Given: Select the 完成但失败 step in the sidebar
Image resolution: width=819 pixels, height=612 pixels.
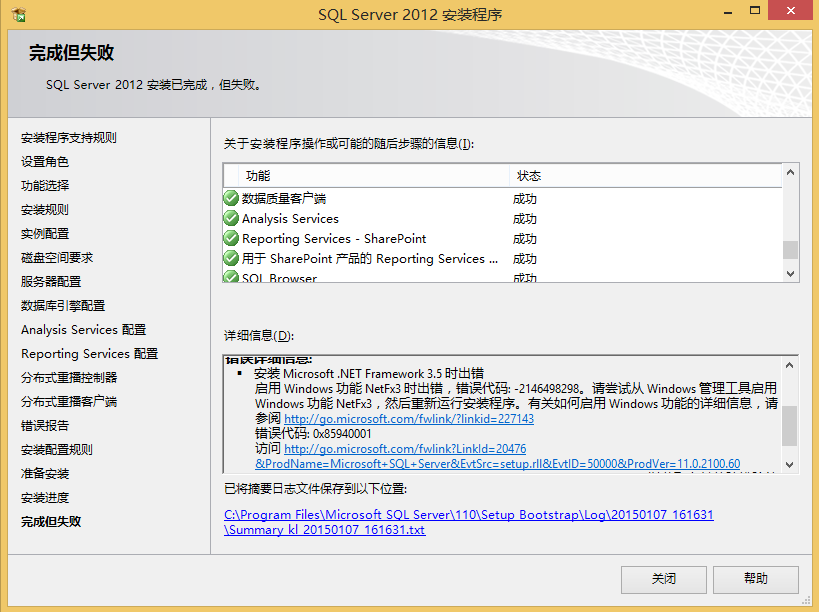Looking at the screenshot, I should click(x=51, y=522).
